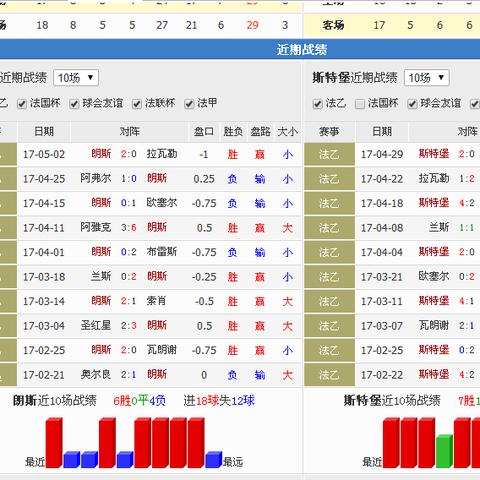Toggle 法联杯 checkbox for Lens
The width and height of the screenshot is (480, 480).
(137, 104)
